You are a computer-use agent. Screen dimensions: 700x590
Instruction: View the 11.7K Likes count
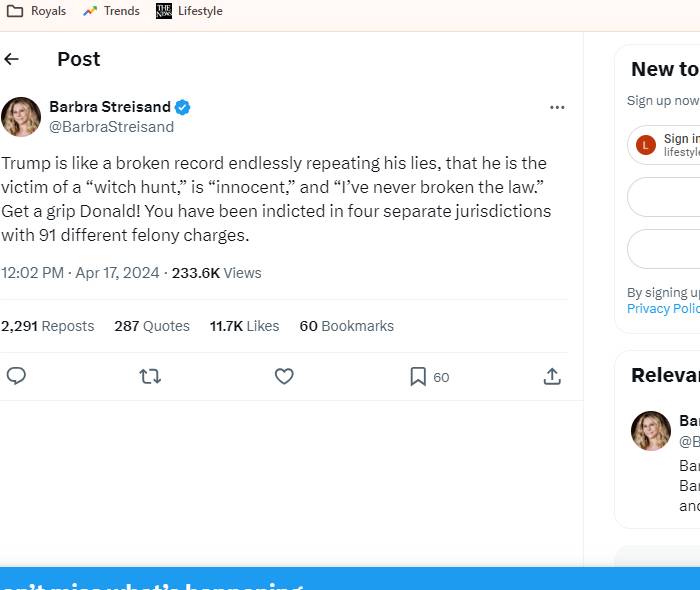coord(244,326)
